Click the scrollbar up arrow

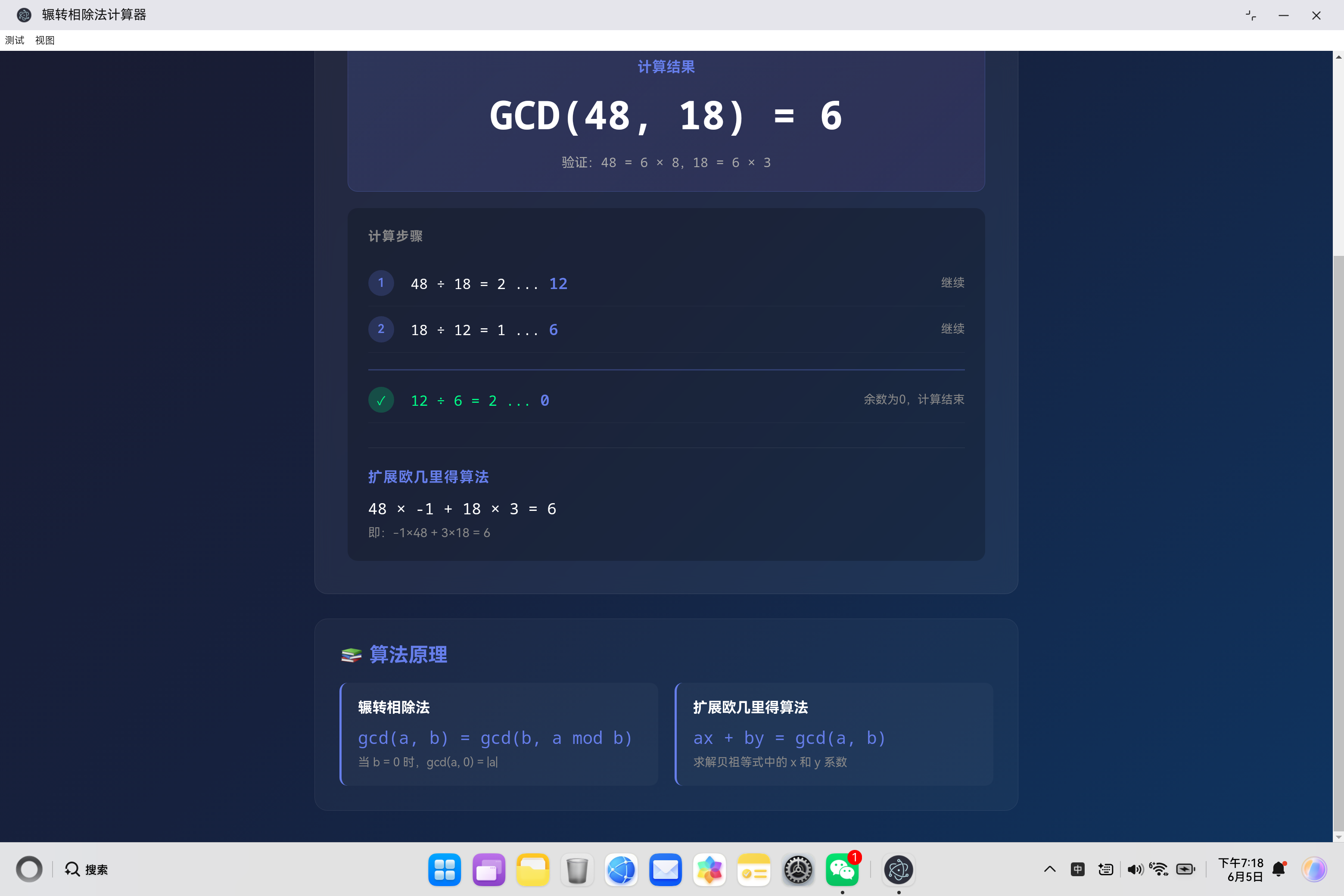pyautogui.click(x=1338, y=56)
